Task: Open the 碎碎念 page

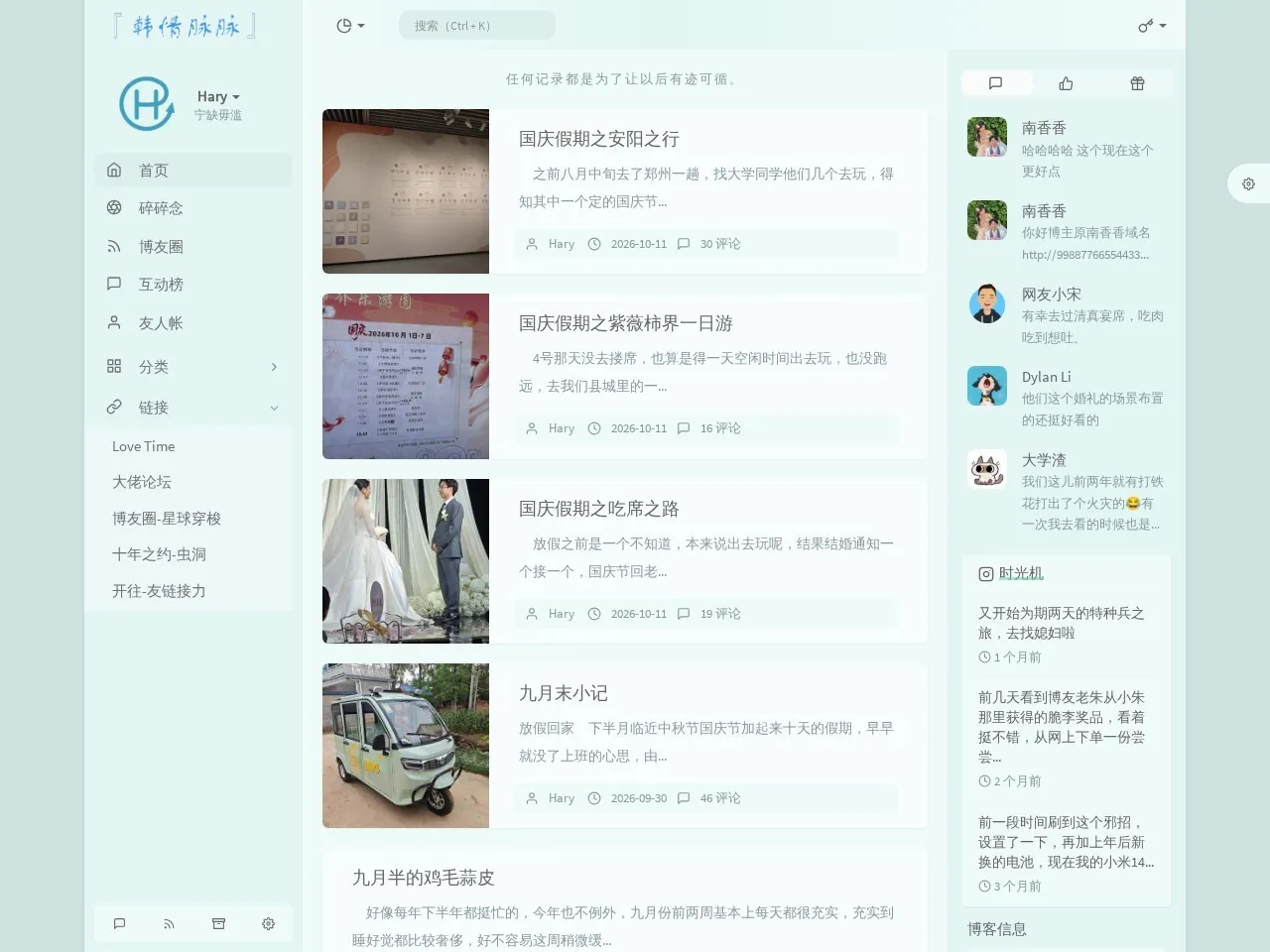Action: point(193,208)
